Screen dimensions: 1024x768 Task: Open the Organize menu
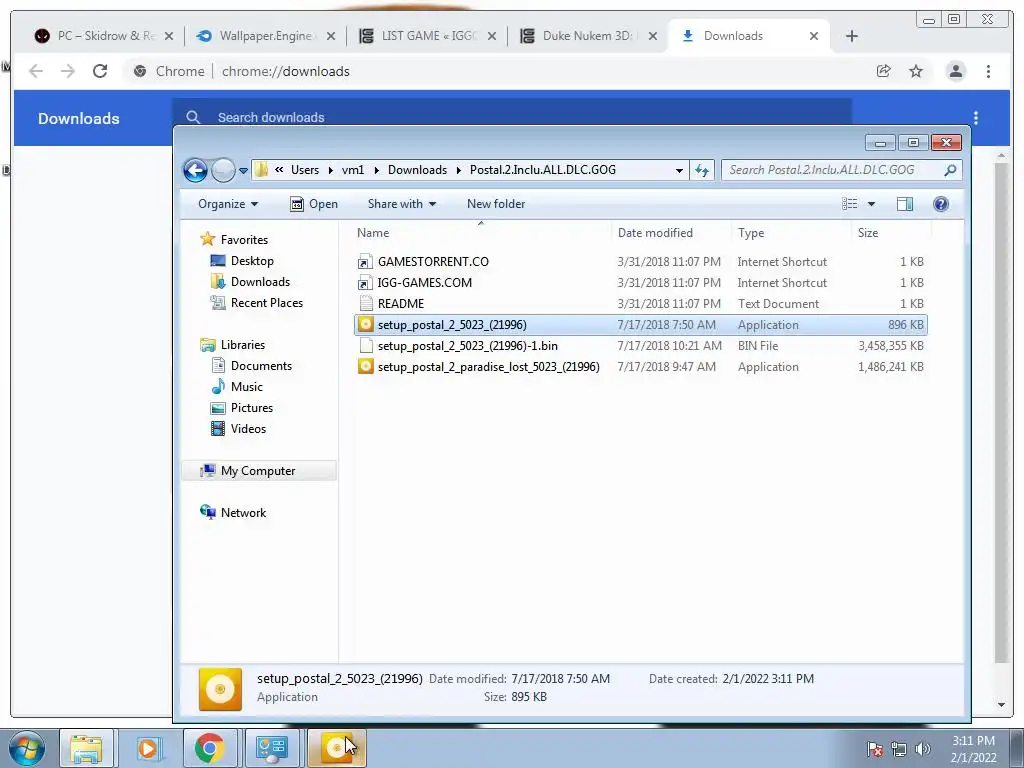[x=228, y=204]
